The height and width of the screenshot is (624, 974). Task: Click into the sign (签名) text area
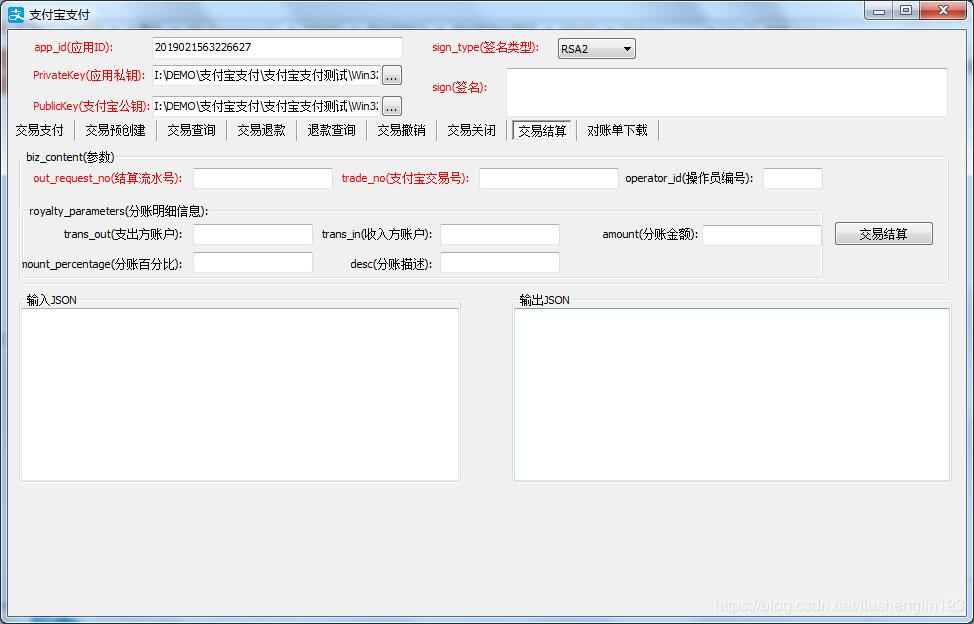(727, 92)
